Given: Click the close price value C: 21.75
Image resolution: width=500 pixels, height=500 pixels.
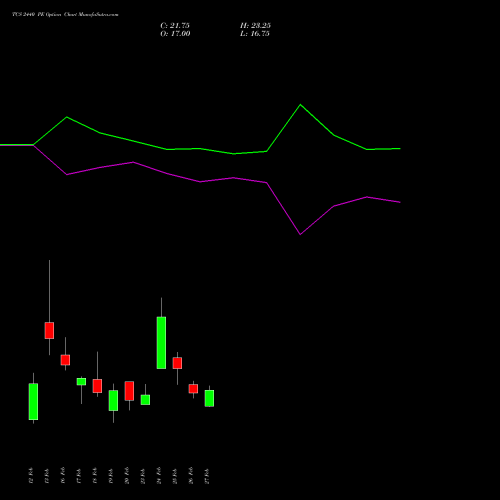Looking at the screenshot, I should coord(175,26).
